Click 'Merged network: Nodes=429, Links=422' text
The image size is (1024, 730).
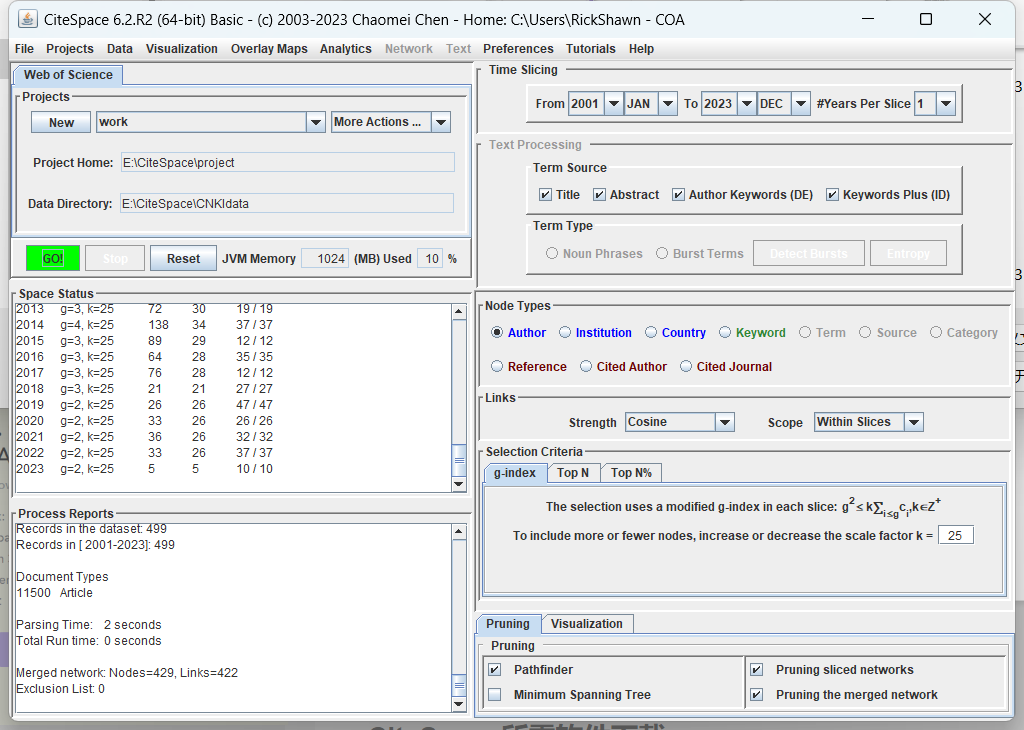pyautogui.click(x=127, y=673)
